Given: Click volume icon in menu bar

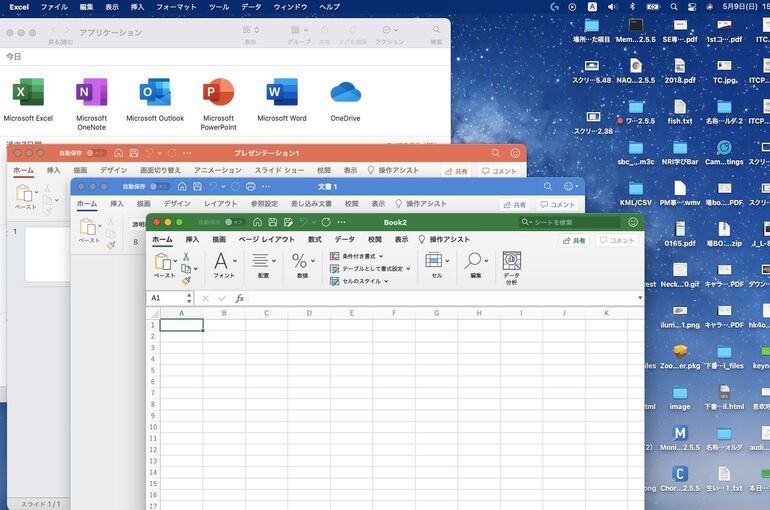Looking at the screenshot, I should click(x=612, y=7).
